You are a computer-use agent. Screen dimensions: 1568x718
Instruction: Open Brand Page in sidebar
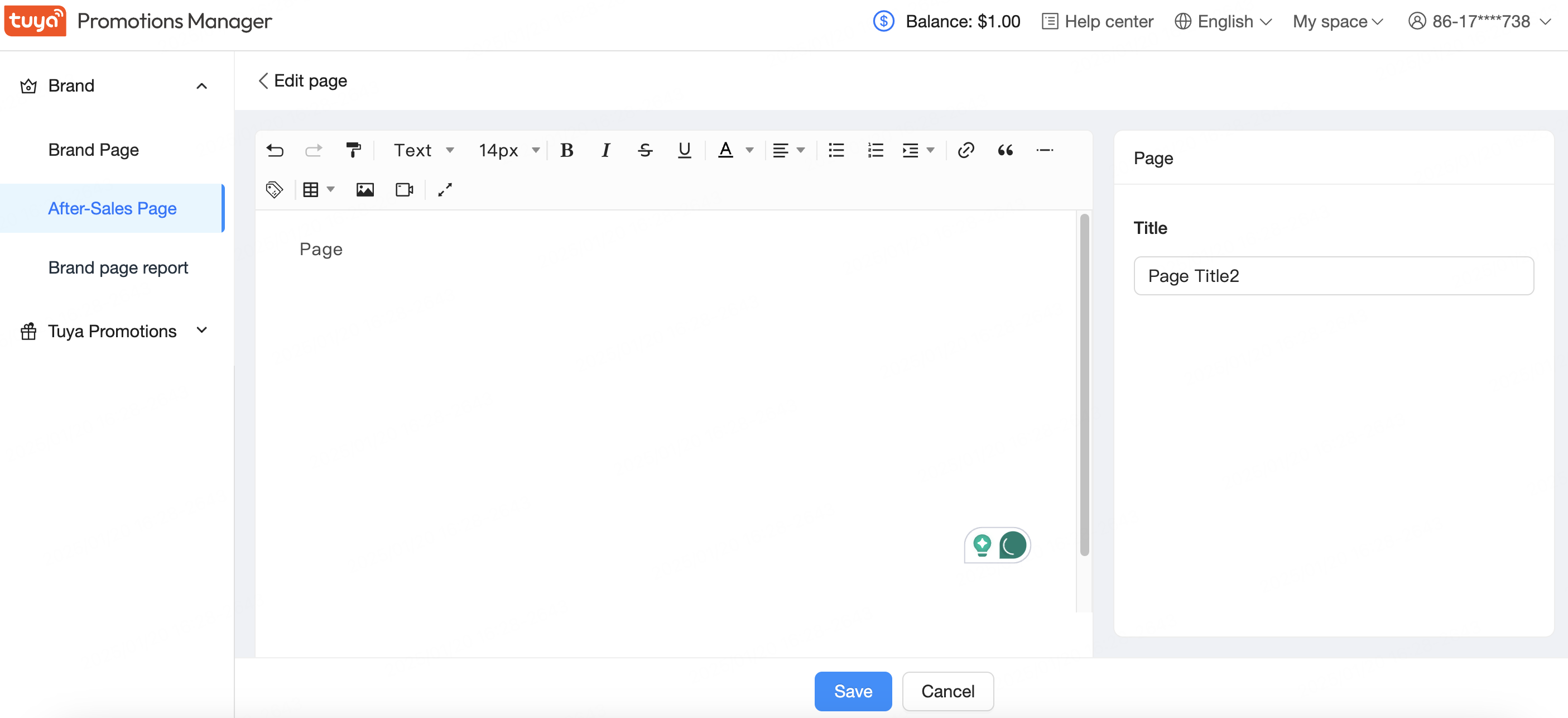93,150
